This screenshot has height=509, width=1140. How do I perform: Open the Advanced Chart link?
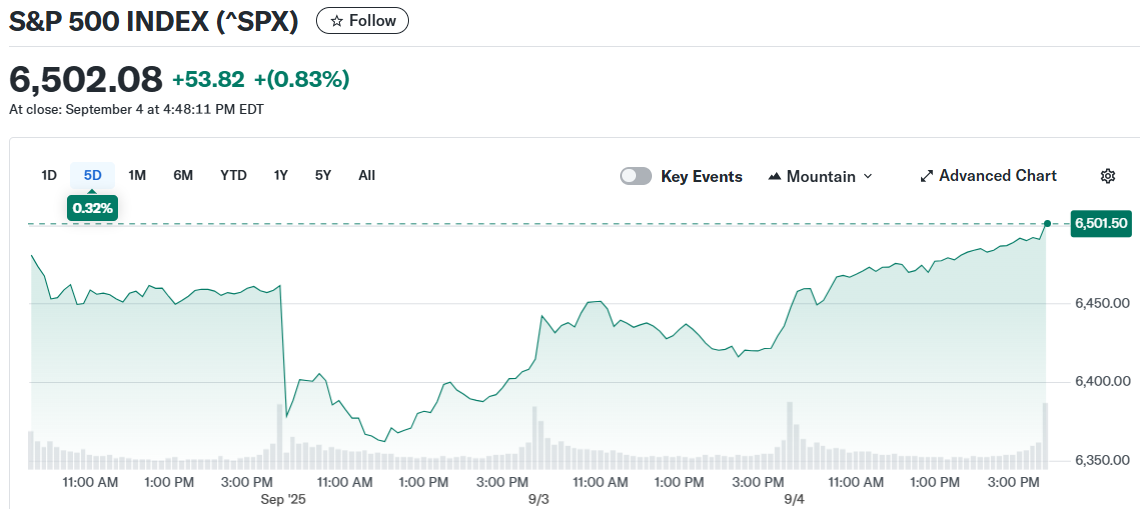(997, 176)
